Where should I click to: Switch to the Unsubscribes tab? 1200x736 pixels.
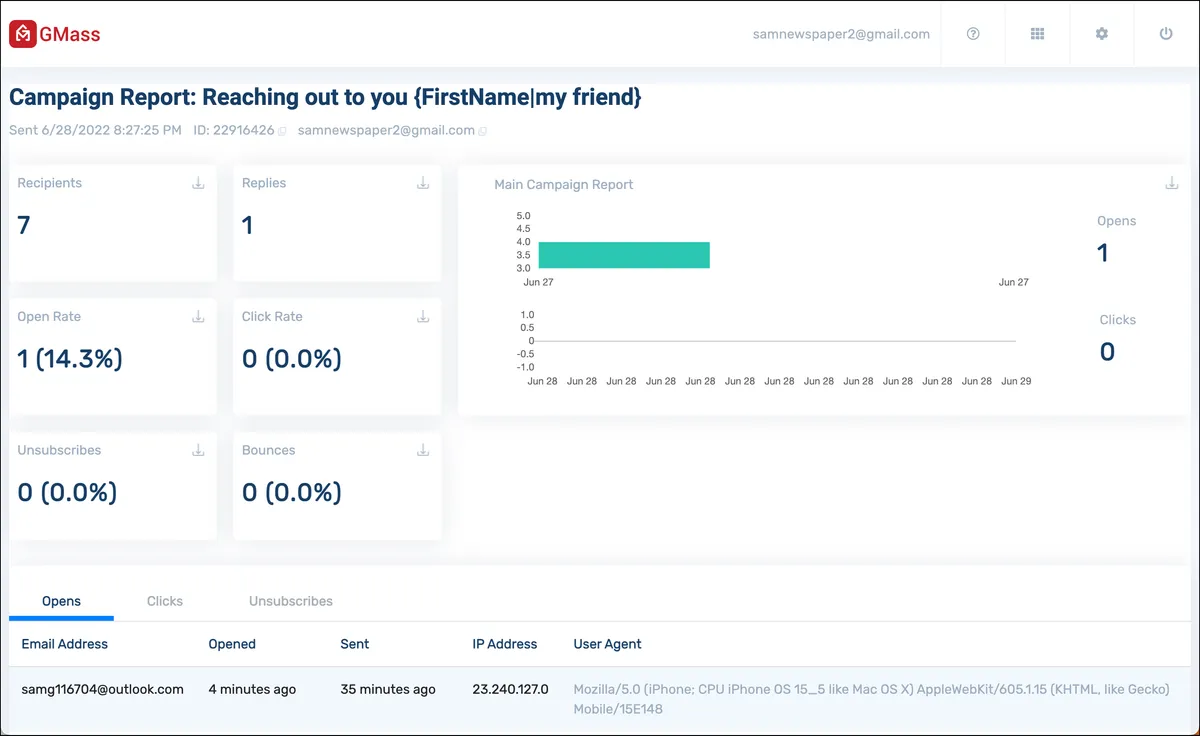[x=291, y=601]
